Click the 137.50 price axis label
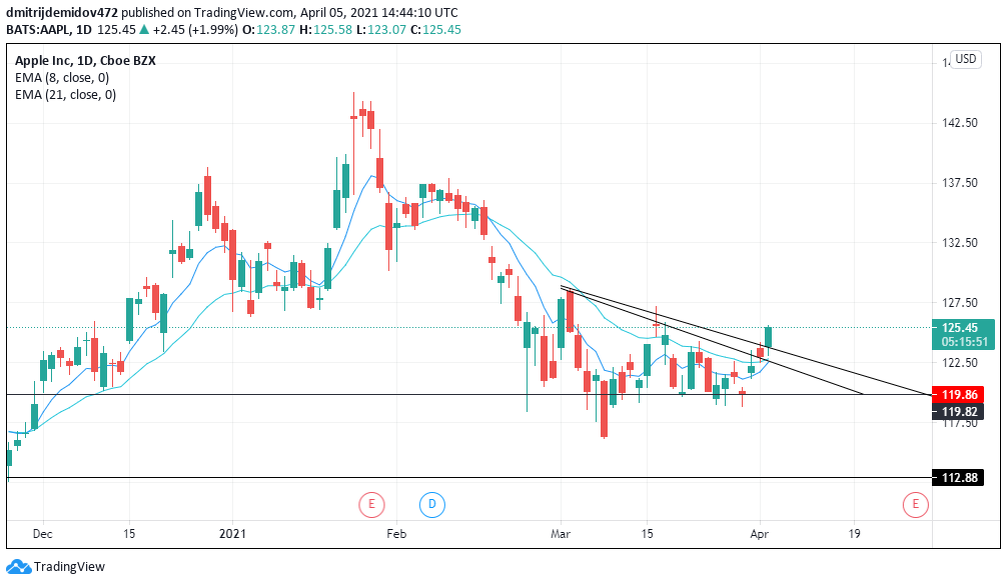 [x=959, y=183]
